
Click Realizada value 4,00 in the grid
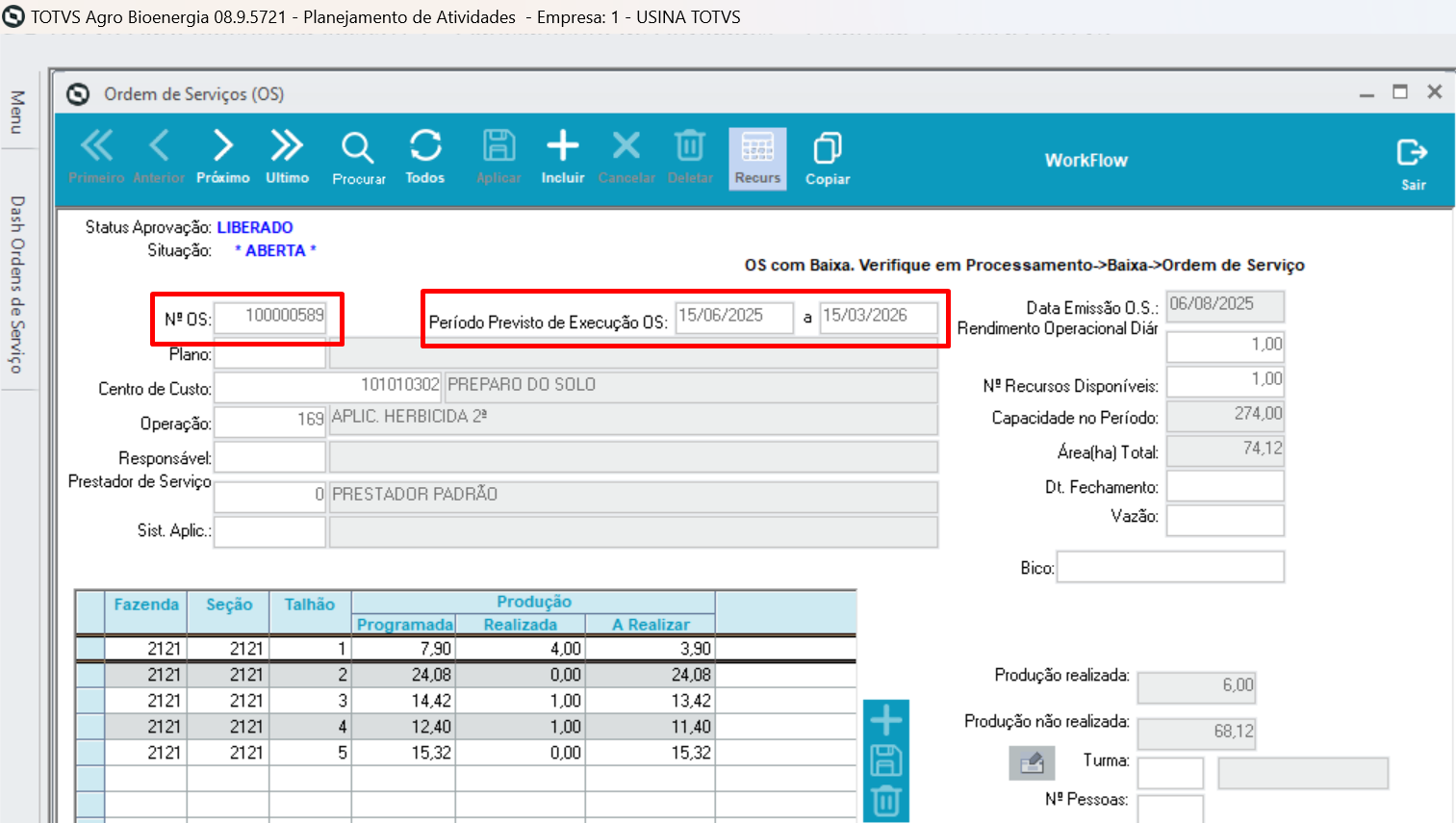pyautogui.click(x=521, y=649)
